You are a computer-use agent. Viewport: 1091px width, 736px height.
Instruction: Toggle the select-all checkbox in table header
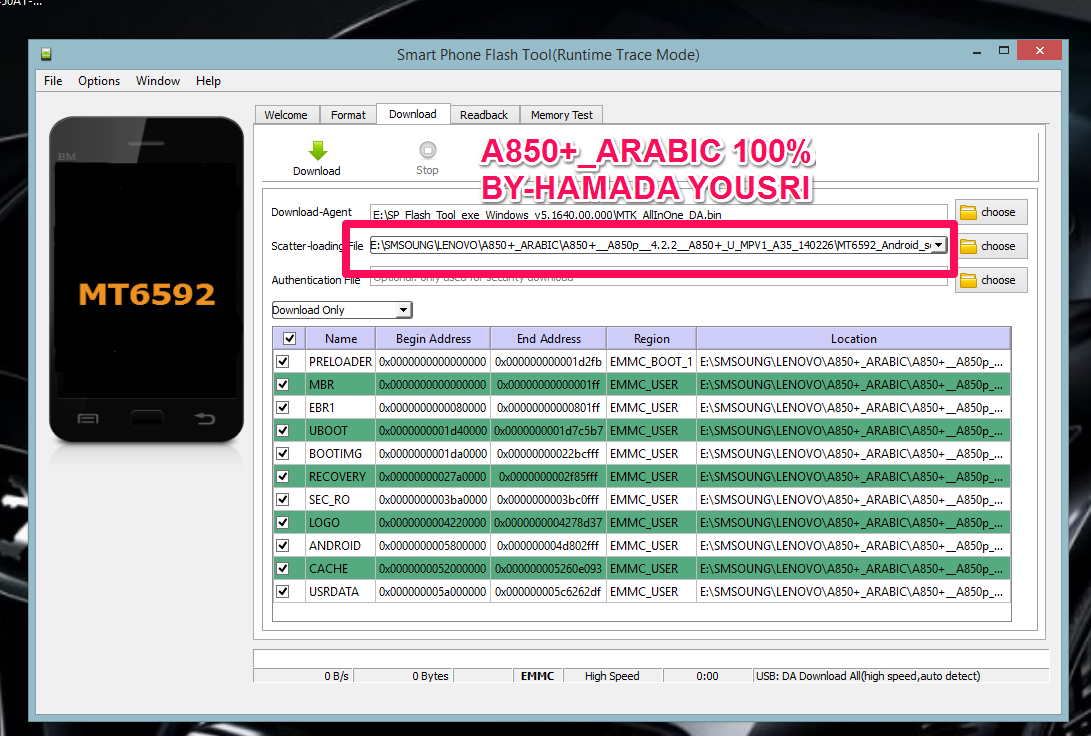289,339
